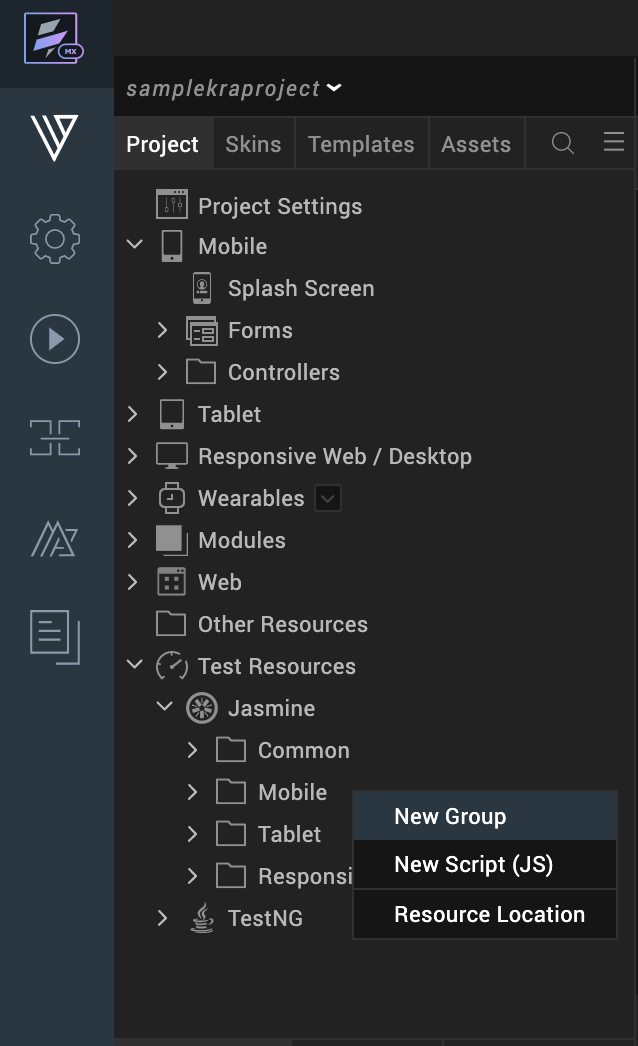Open the Wearables dropdown arrow button
Viewport: 638px width, 1046px height.
pos(328,498)
